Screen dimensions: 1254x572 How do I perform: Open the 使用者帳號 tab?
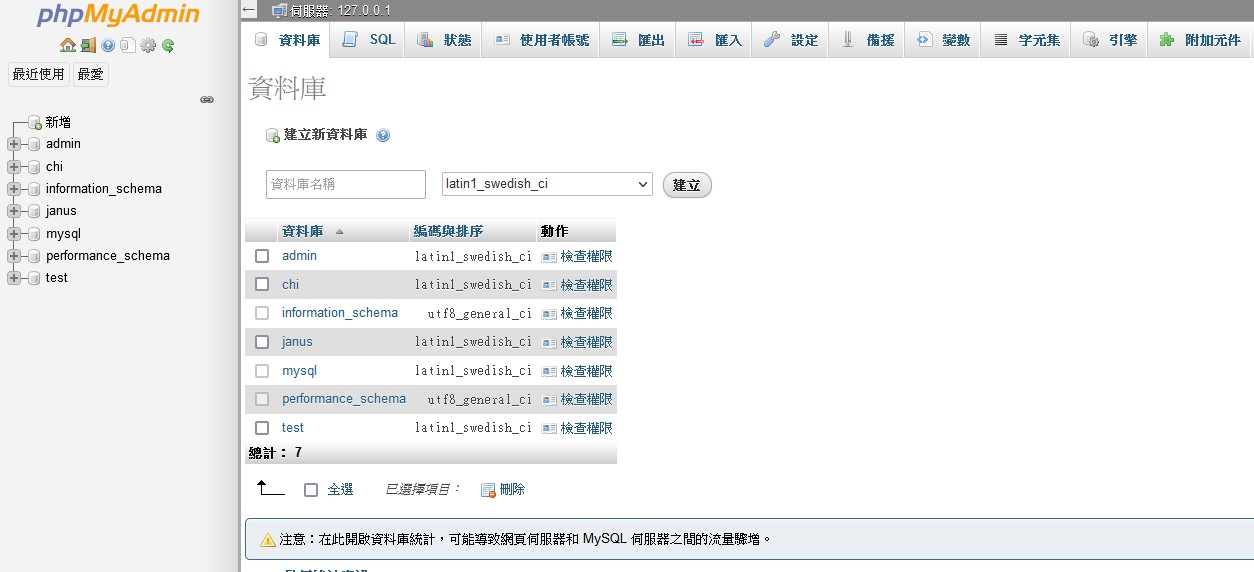[x=542, y=40]
